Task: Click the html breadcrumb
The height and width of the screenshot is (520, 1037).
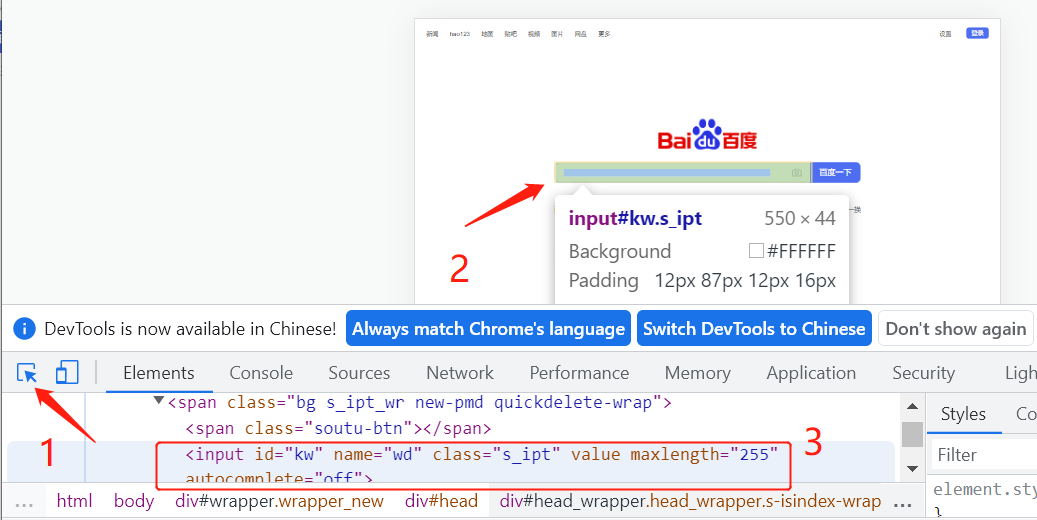Action: tap(74, 501)
